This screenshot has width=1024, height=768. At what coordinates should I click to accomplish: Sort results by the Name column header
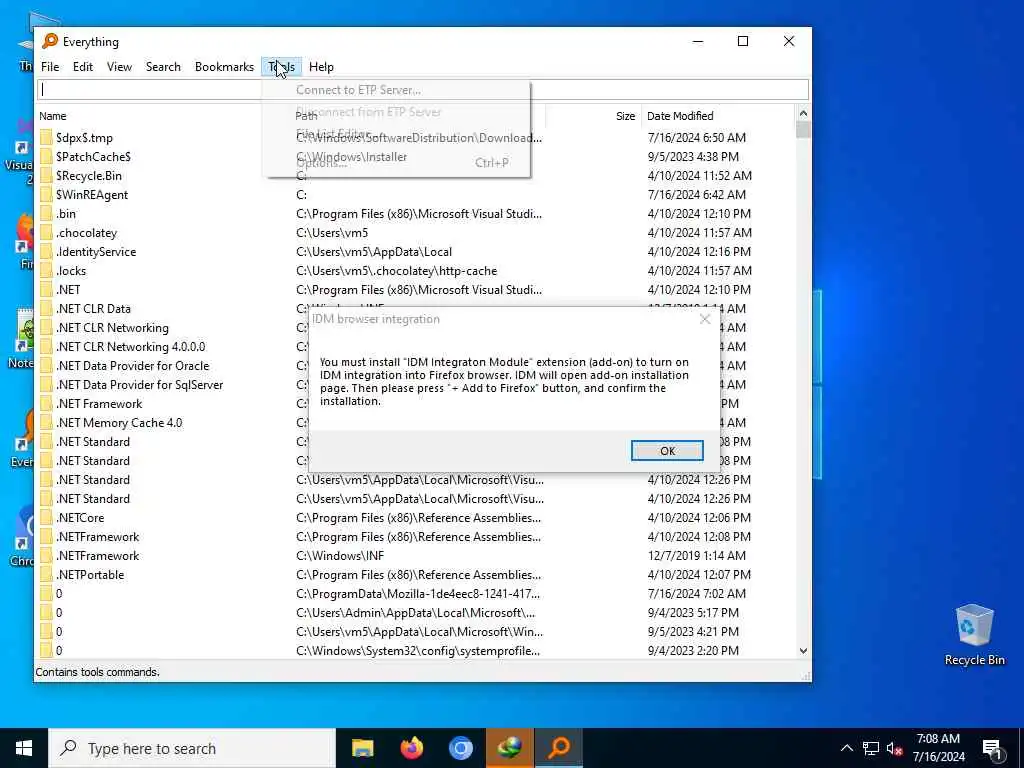click(x=53, y=116)
